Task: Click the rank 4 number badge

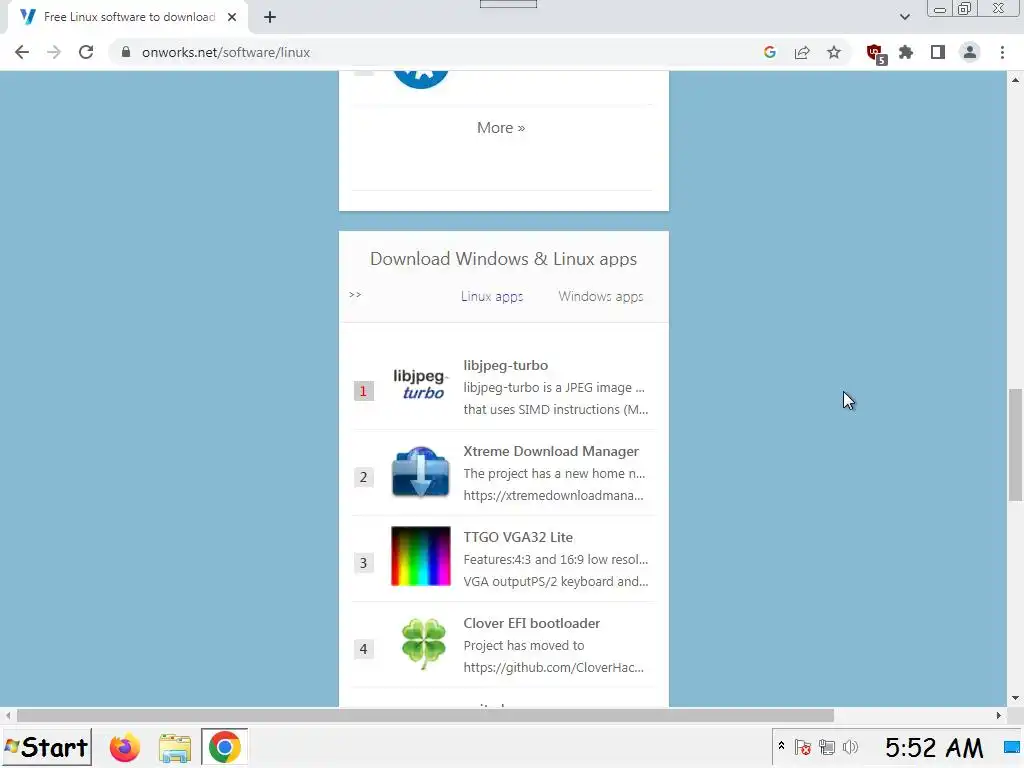Action: click(364, 649)
